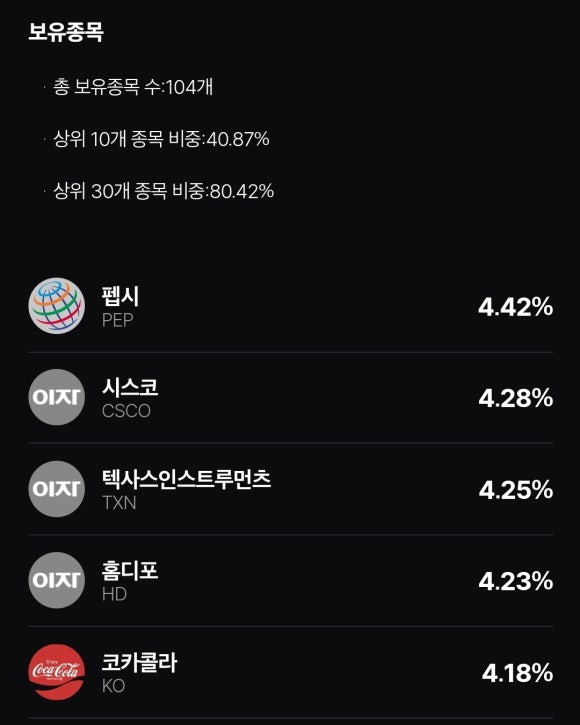Viewport: 580px width, 725px height.
Task: Tap the 보유종목 section heading
Action: (66, 32)
